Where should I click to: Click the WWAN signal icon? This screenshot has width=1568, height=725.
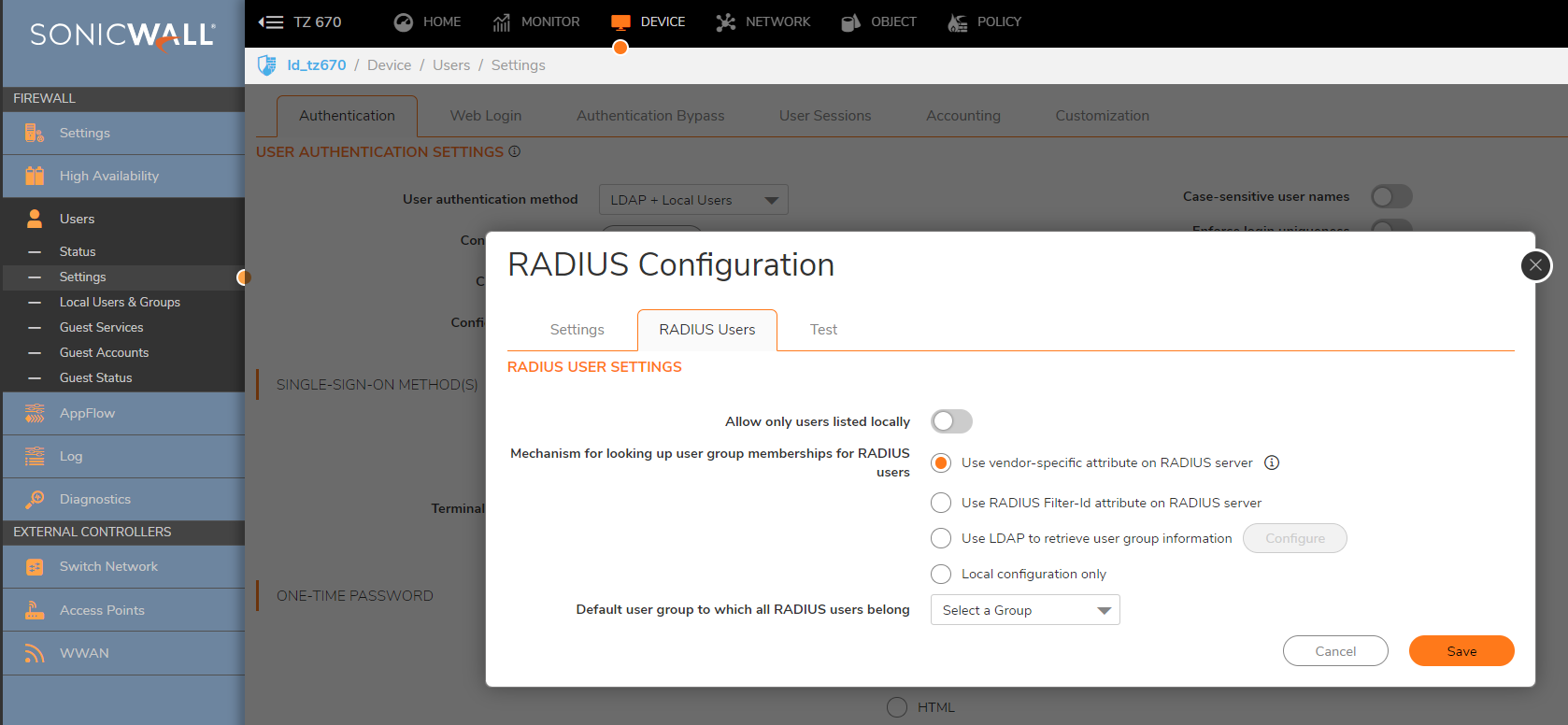click(35, 653)
